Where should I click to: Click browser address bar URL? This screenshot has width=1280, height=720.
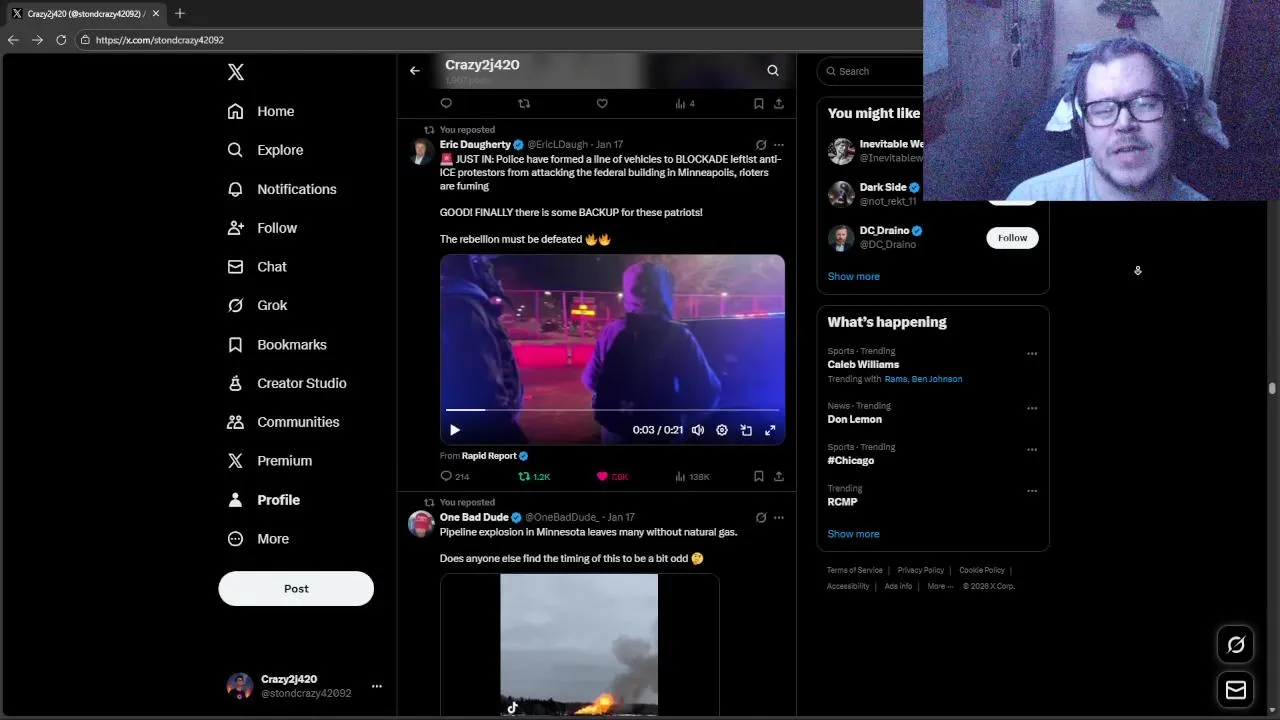160,40
